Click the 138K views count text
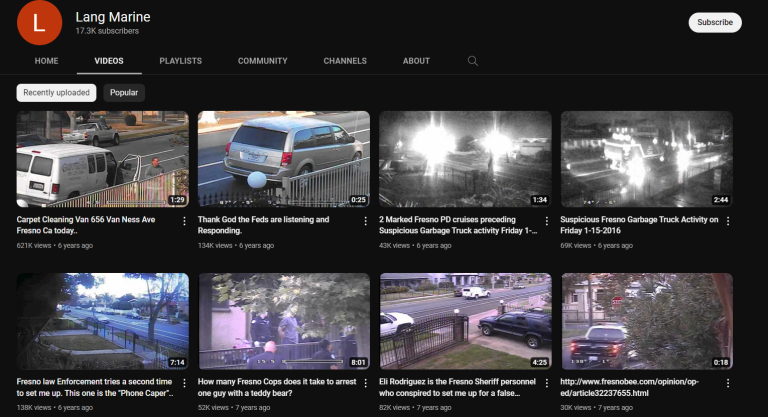Viewport: 768px width, 417px height. 34,408
